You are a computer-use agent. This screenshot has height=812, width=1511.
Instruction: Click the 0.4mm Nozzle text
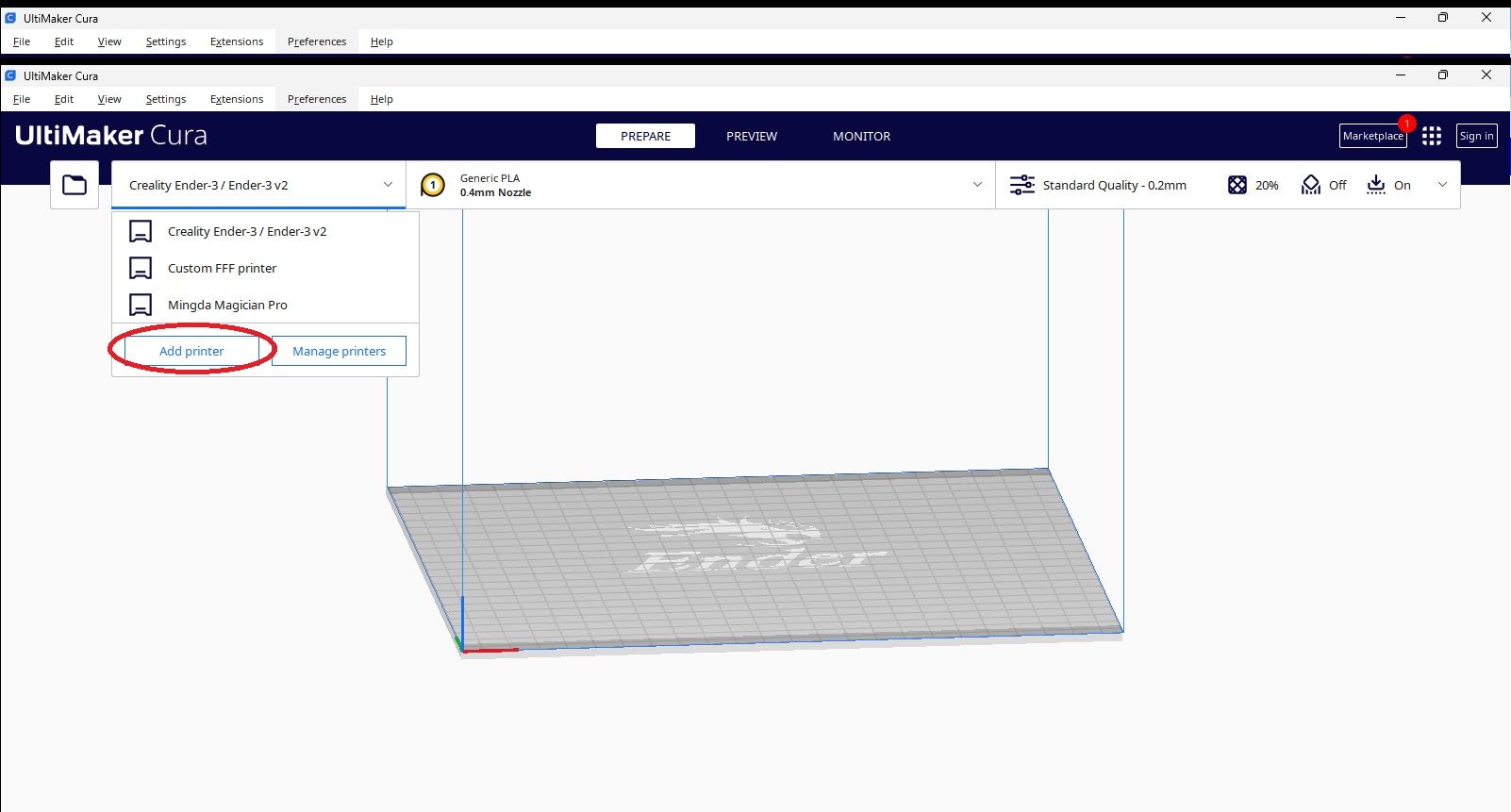click(496, 192)
